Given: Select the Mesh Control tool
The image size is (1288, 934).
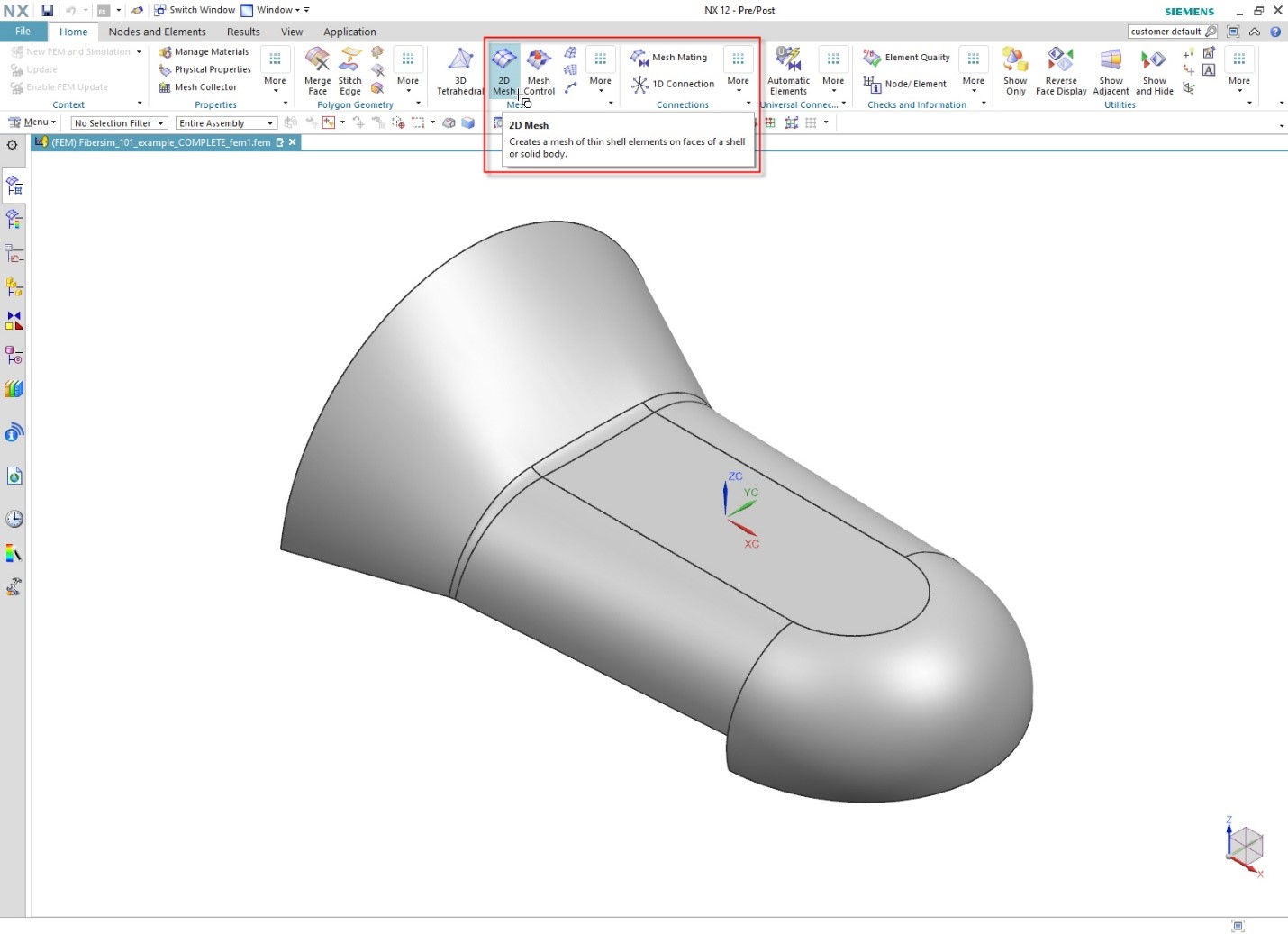Looking at the screenshot, I should [x=538, y=70].
